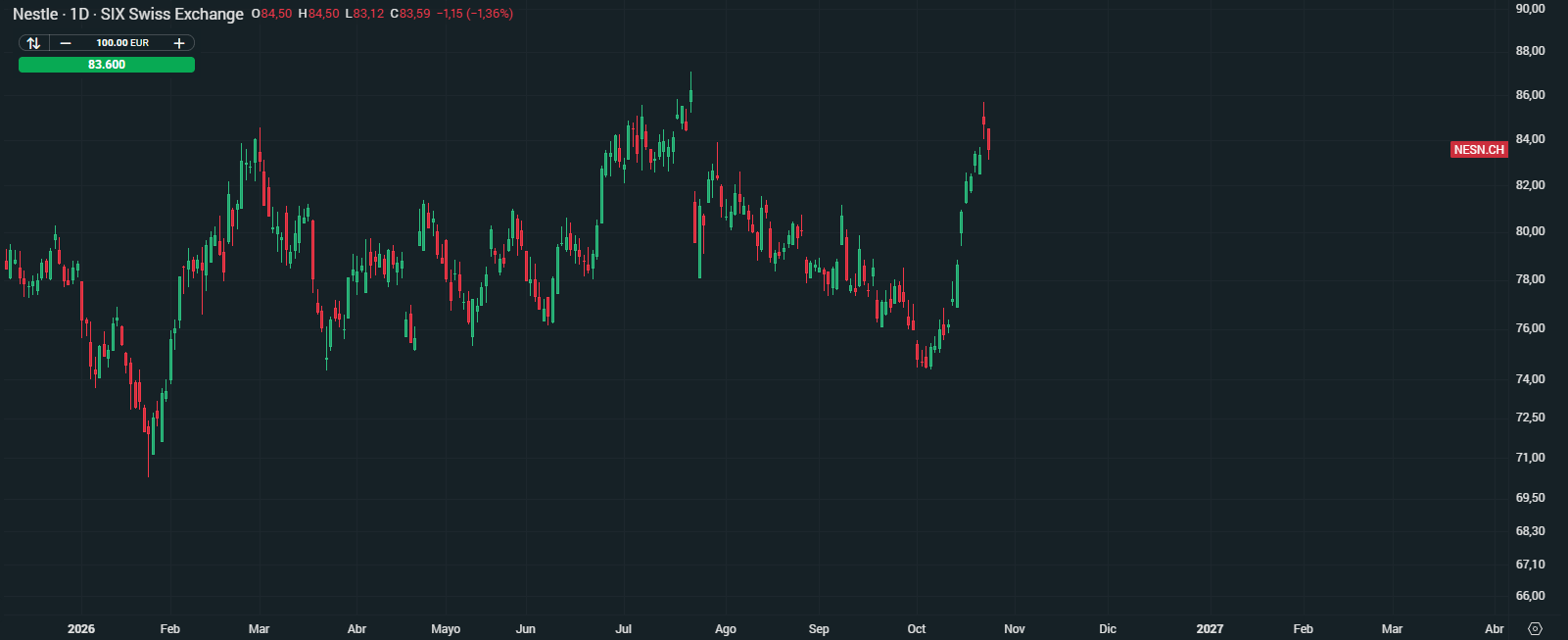Image resolution: width=1568 pixels, height=640 pixels.
Task: Click the 71,00 price axis label
Action: tap(1530, 458)
